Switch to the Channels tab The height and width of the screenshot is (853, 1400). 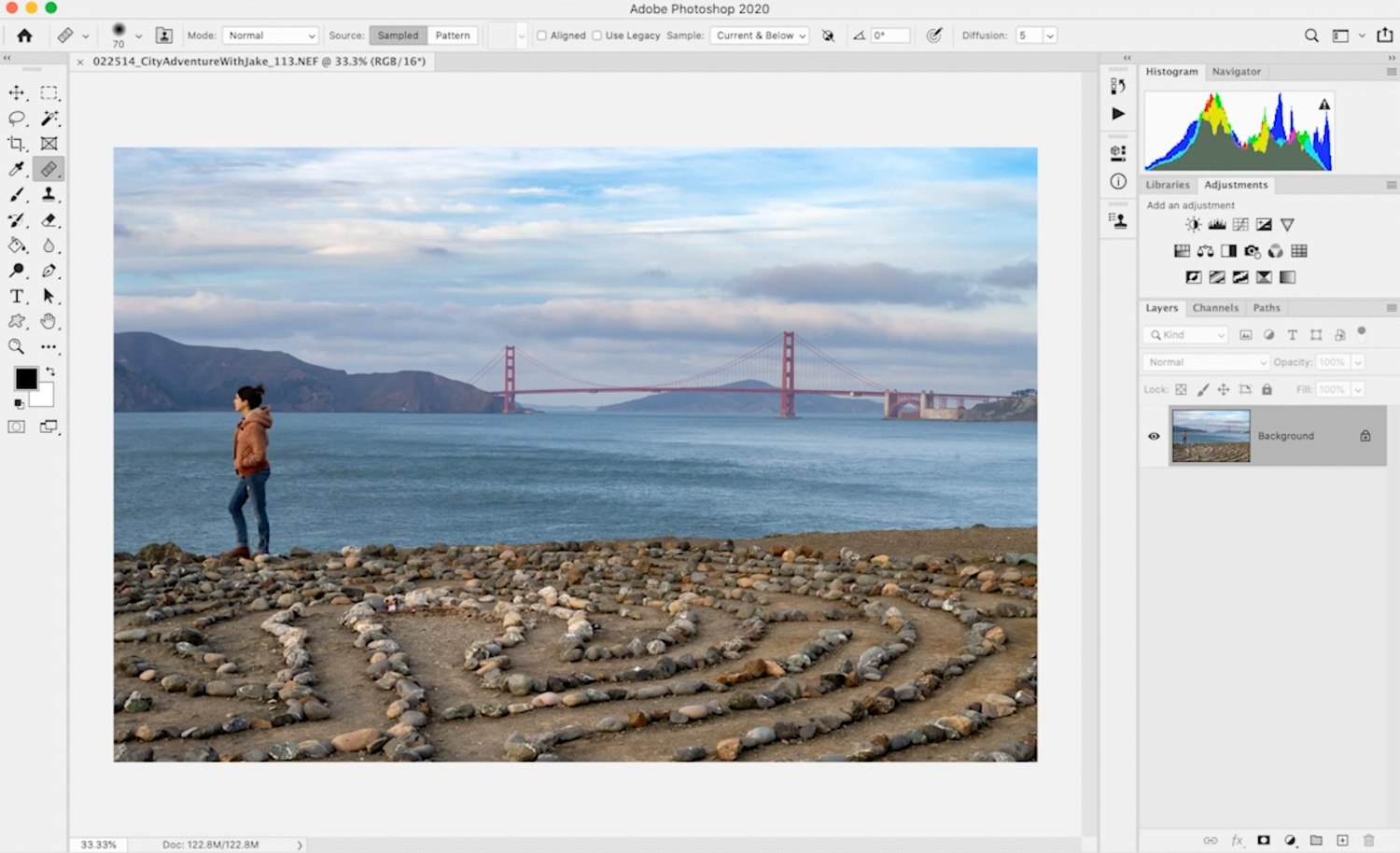(1215, 308)
